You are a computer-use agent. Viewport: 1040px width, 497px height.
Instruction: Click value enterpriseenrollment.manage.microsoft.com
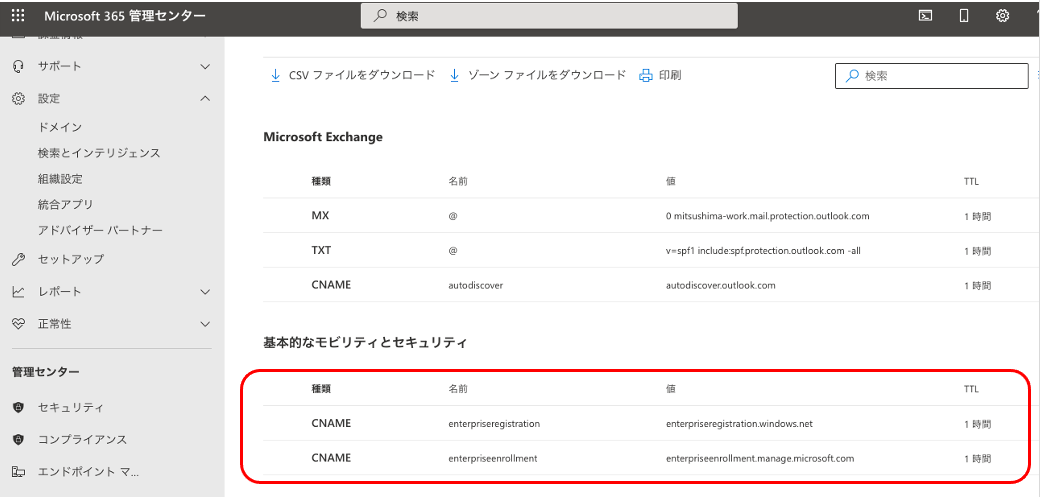point(759,459)
